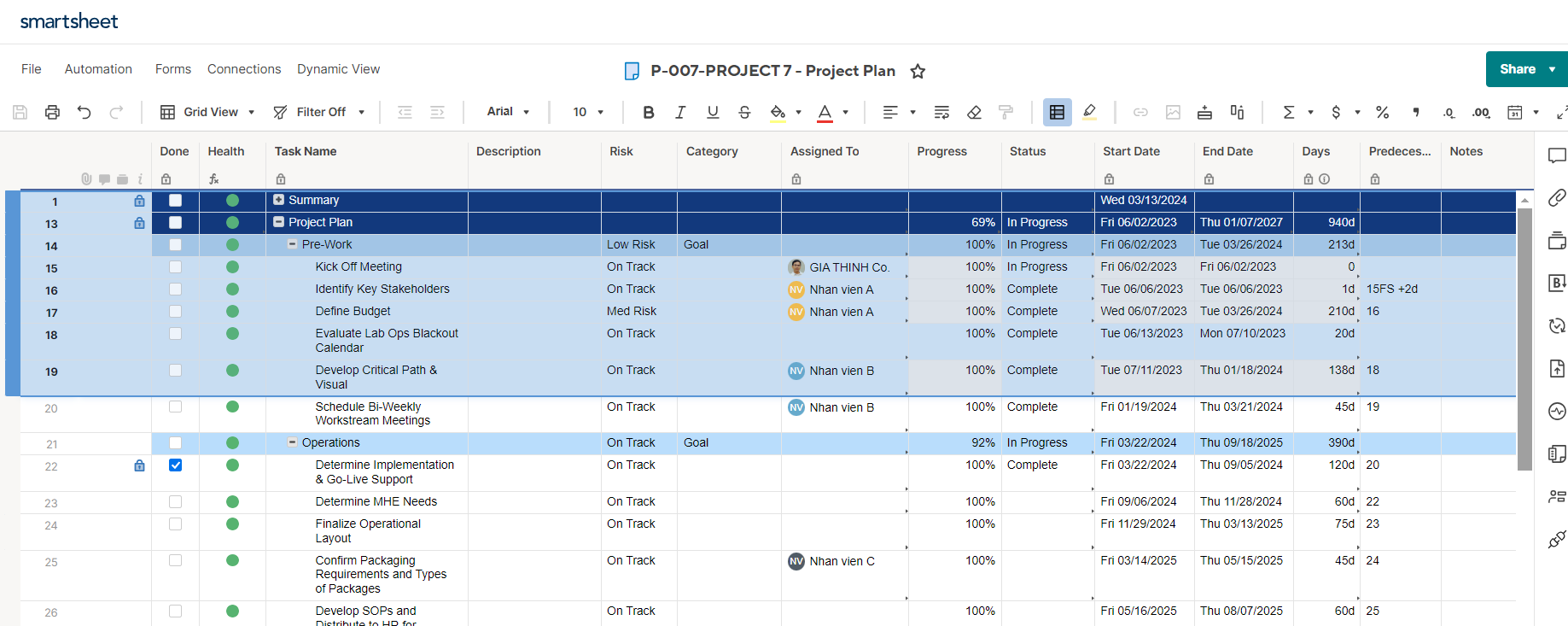Check Done box for Finalize Operational Layout

click(175, 524)
